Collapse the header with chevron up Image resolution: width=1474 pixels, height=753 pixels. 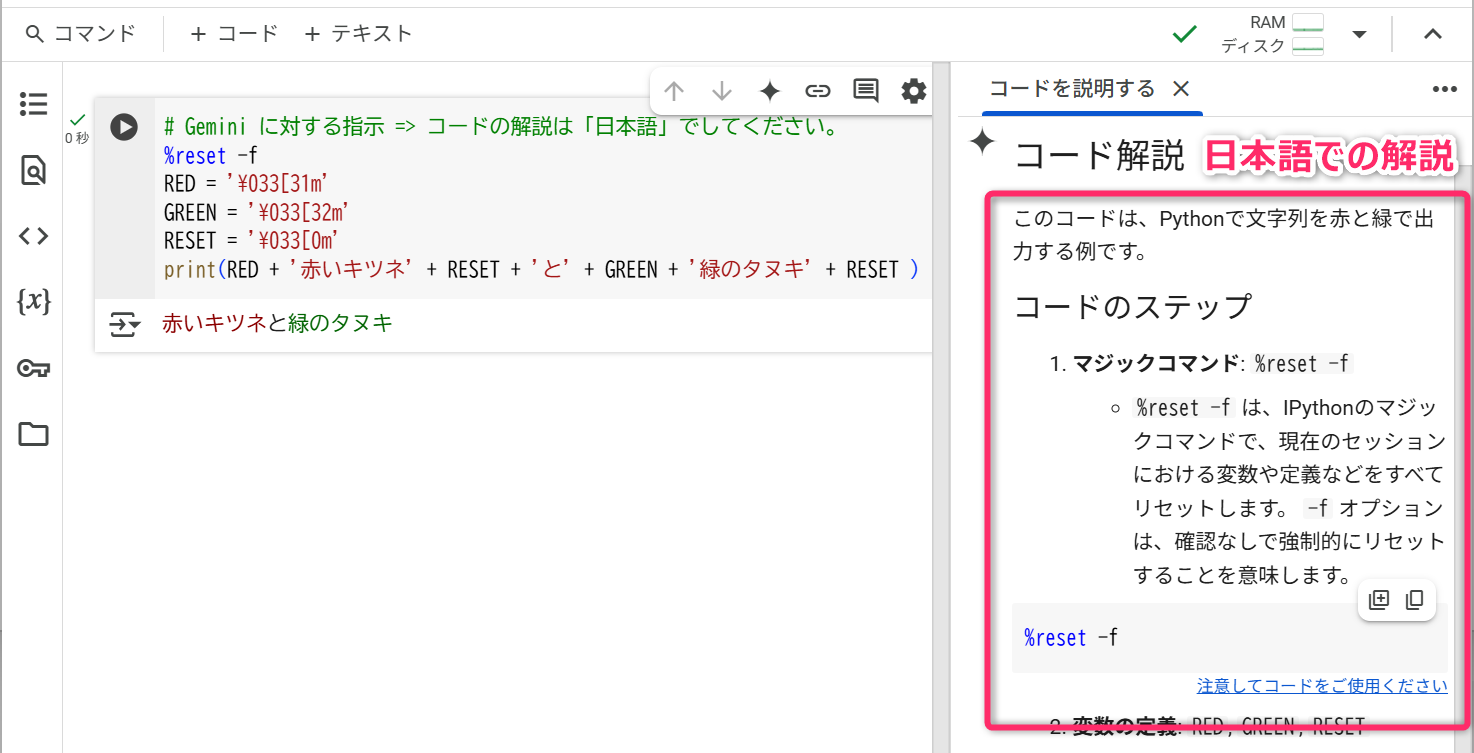[1432, 34]
